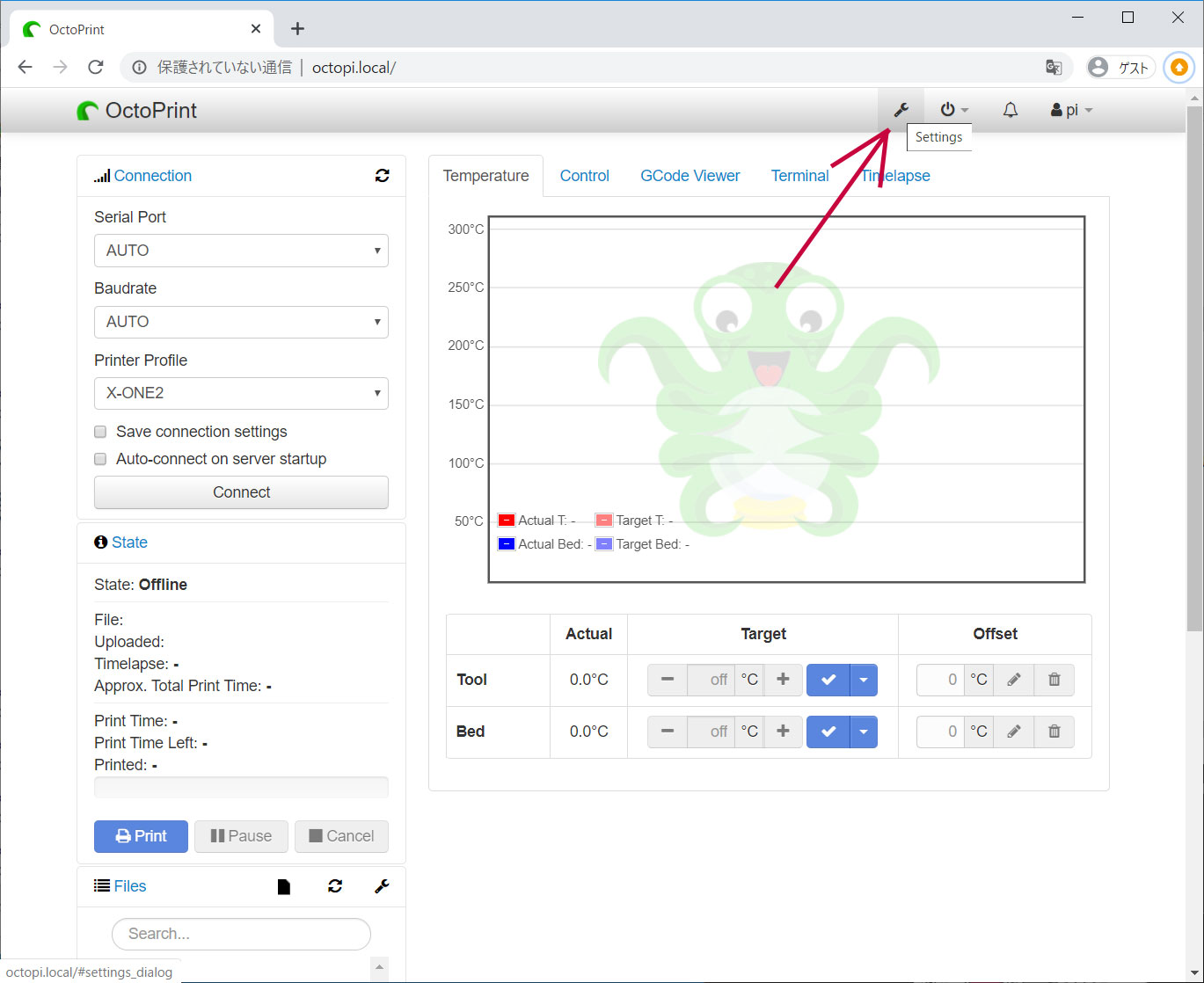
Task: Reload the page in the browser
Action: (x=96, y=68)
